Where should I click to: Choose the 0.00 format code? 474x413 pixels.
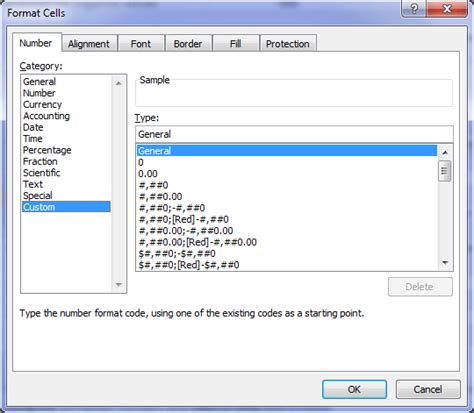coord(287,174)
